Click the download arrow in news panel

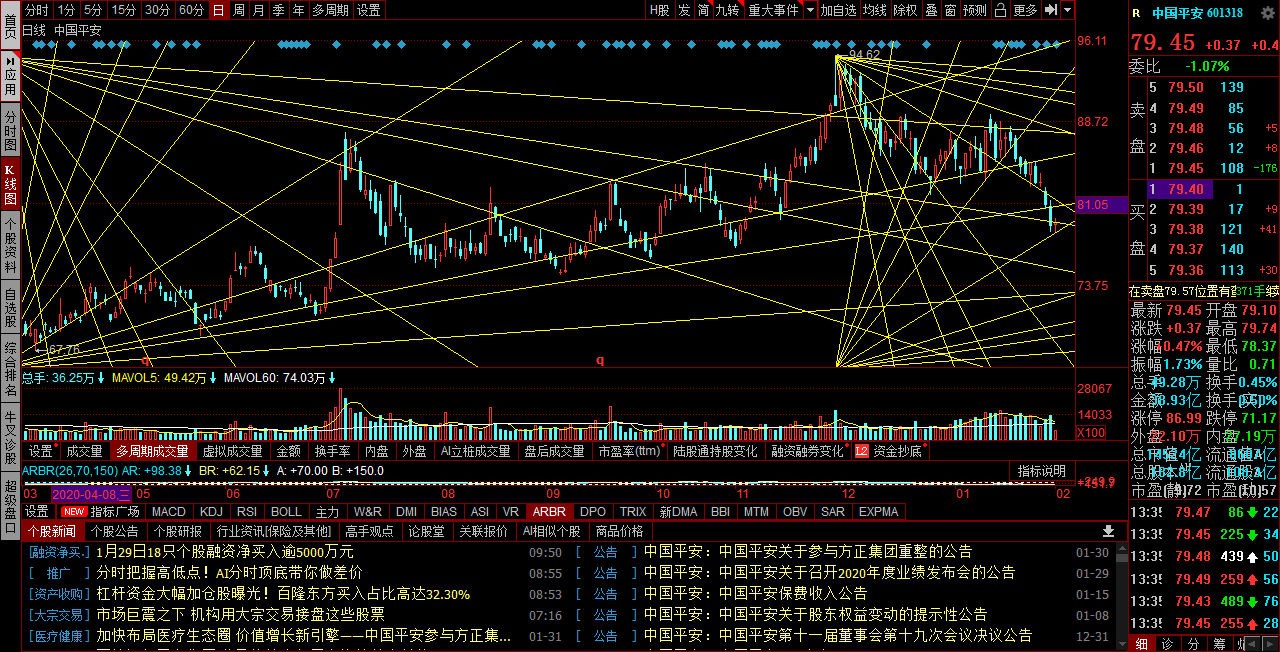tap(1107, 531)
